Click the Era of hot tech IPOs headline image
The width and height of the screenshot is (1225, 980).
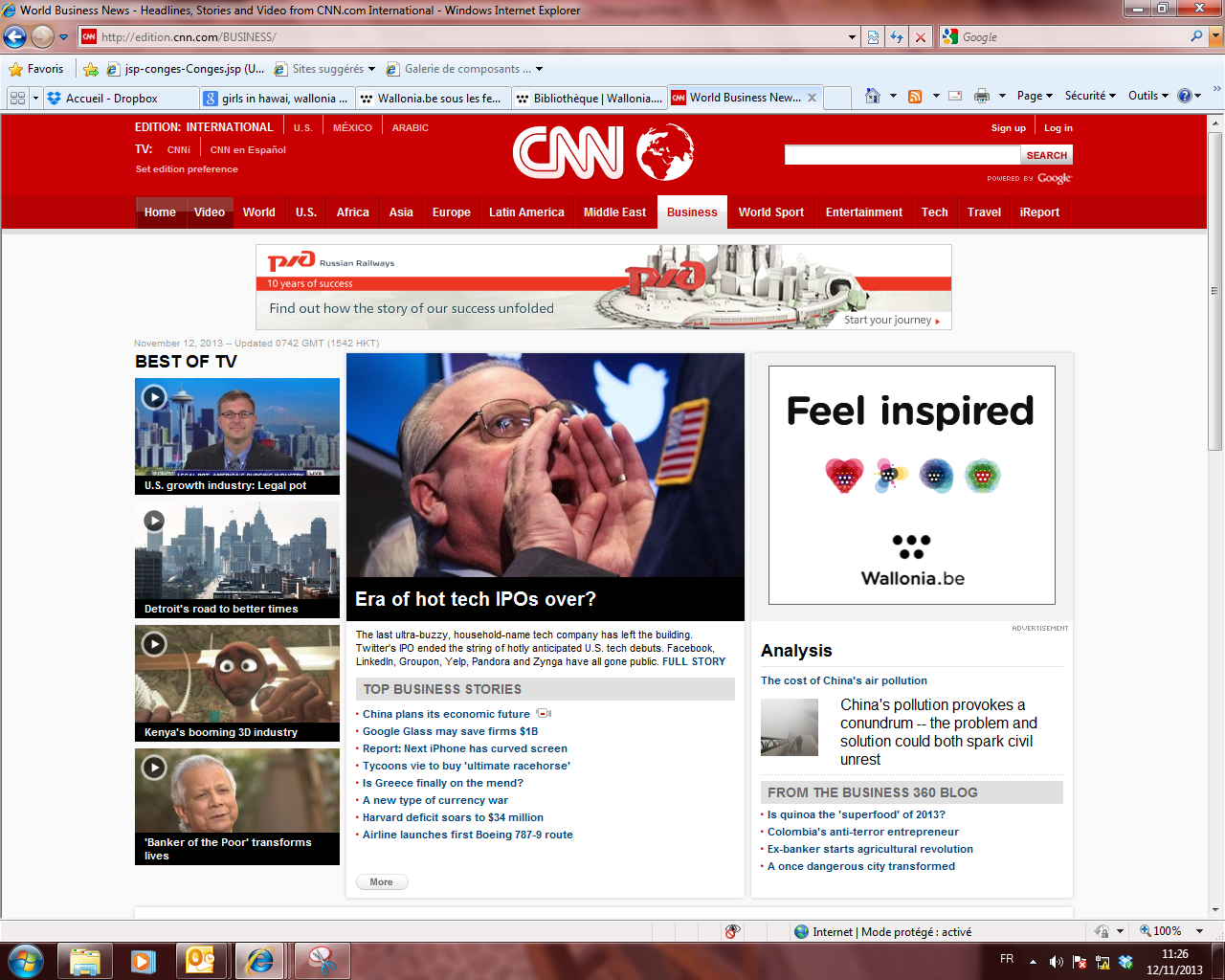546,465
